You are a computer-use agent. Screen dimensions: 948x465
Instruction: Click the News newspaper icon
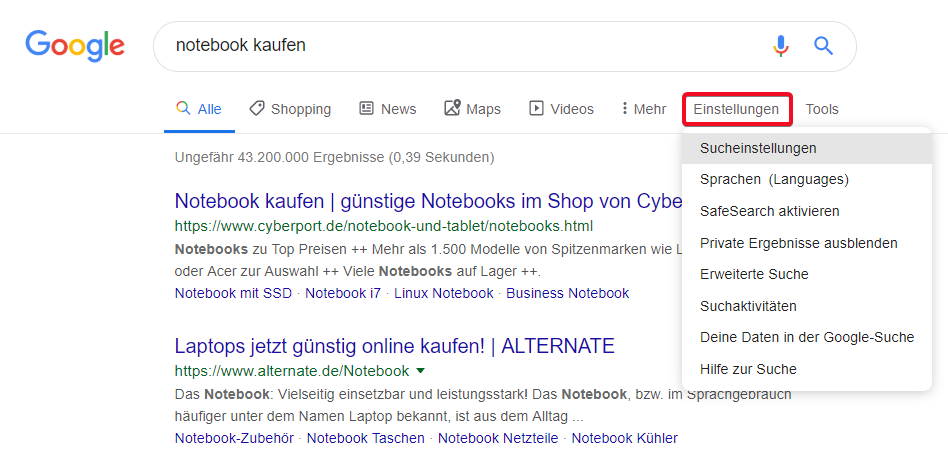(x=366, y=108)
